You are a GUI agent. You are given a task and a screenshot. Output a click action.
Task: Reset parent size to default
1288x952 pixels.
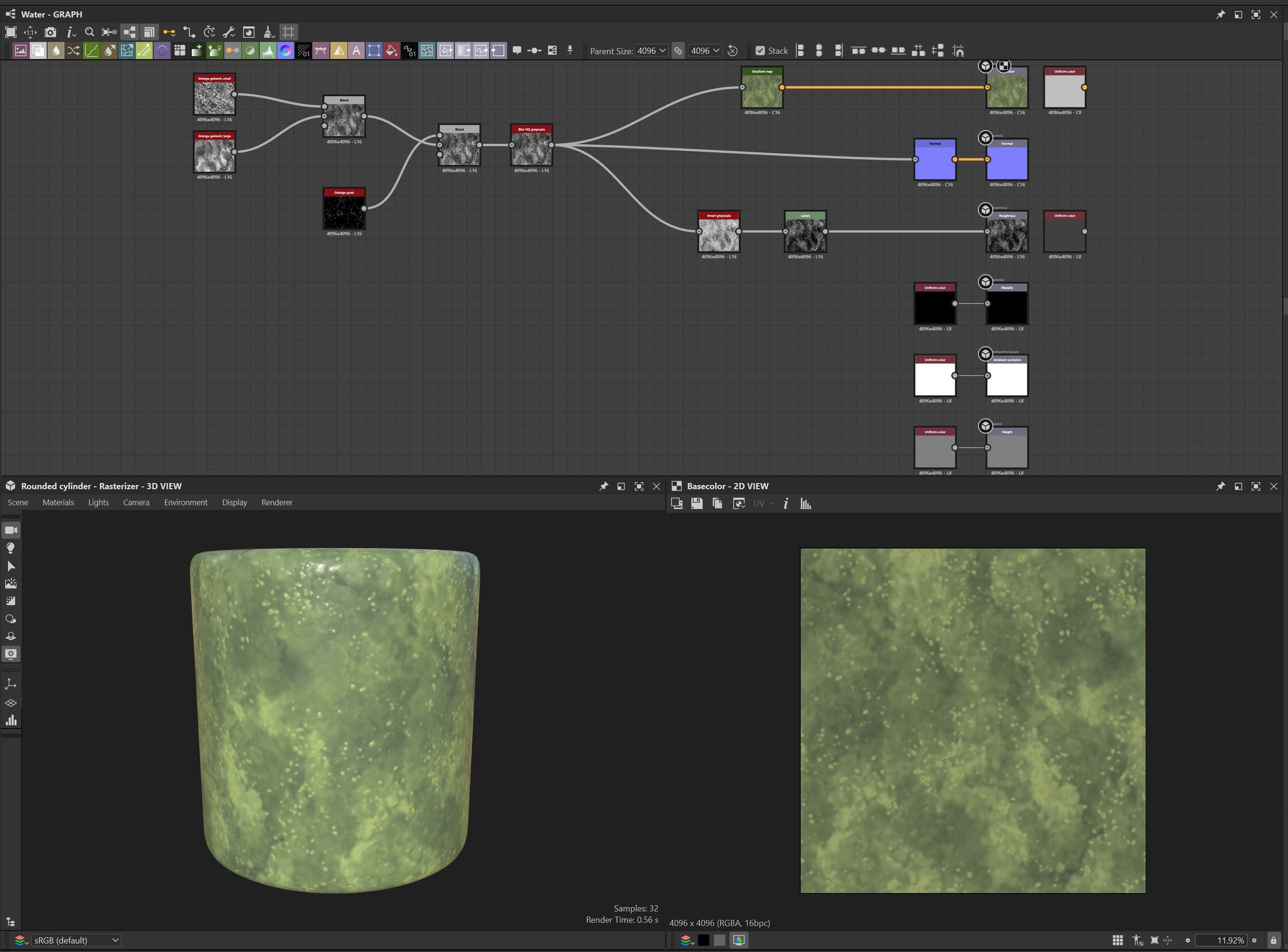point(733,50)
